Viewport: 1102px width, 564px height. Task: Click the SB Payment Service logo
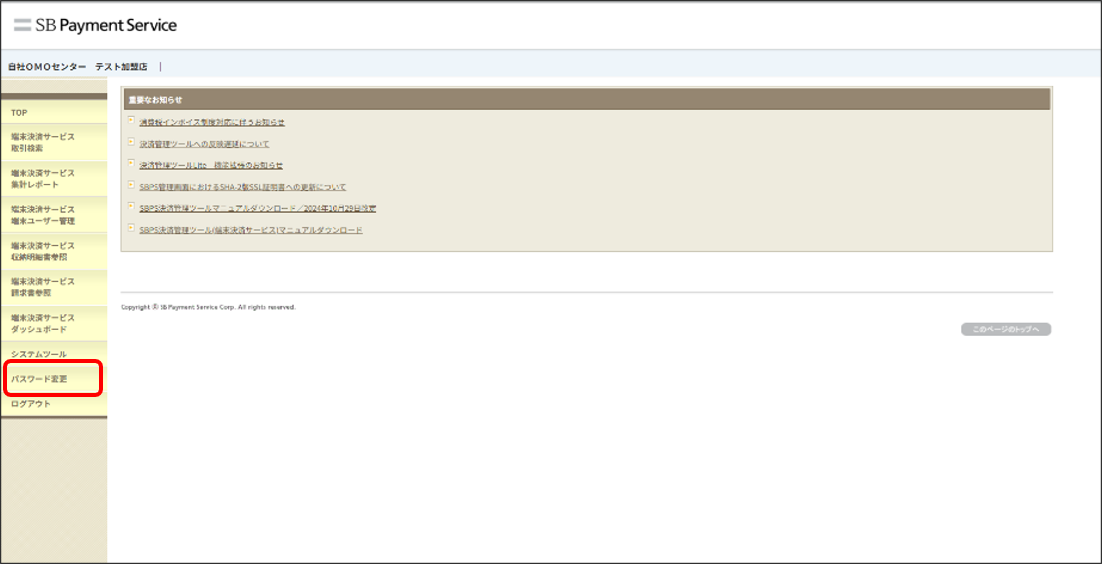pyautogui.click(x=95, y=25)
